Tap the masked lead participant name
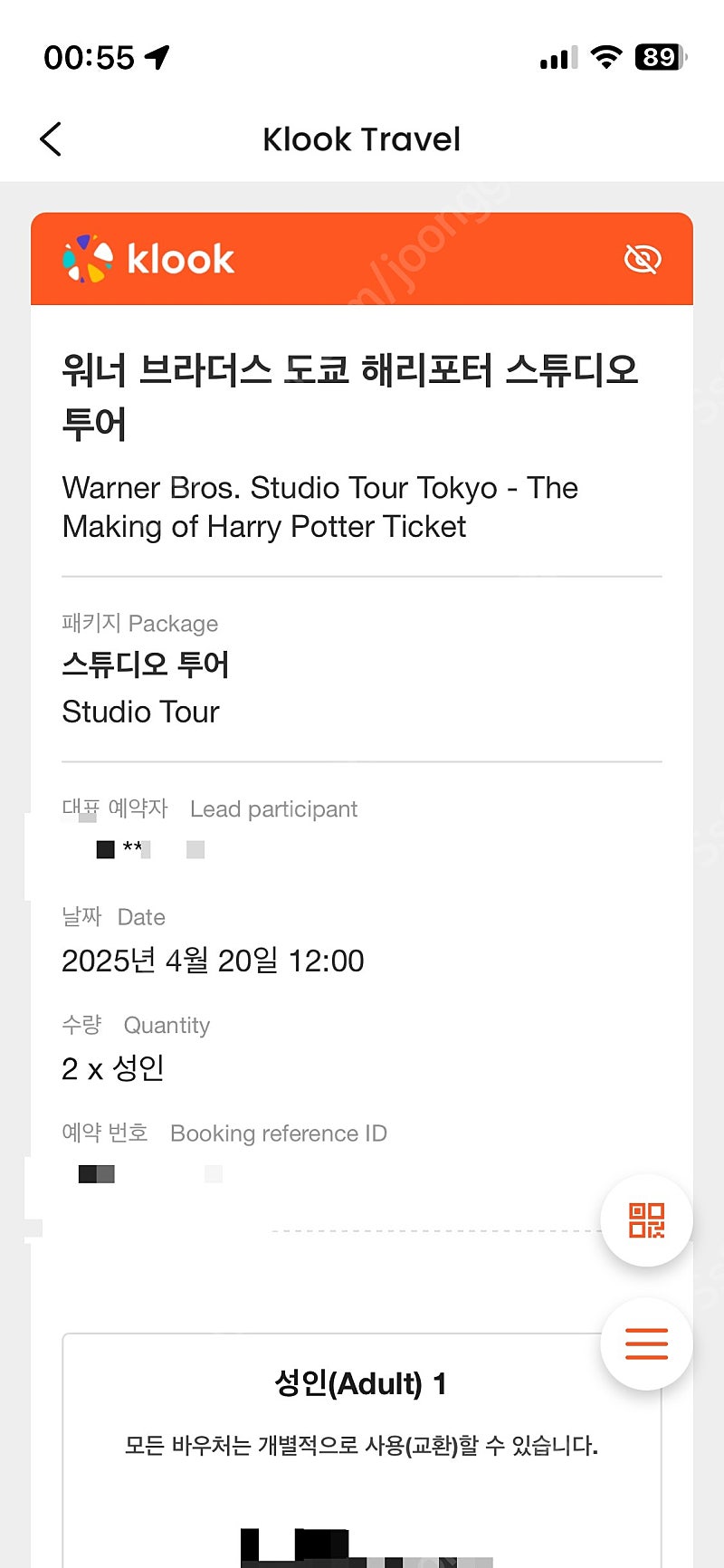The height and width of the screenshot is (1568, 724). pyautogui.click(x=150, y=849)
